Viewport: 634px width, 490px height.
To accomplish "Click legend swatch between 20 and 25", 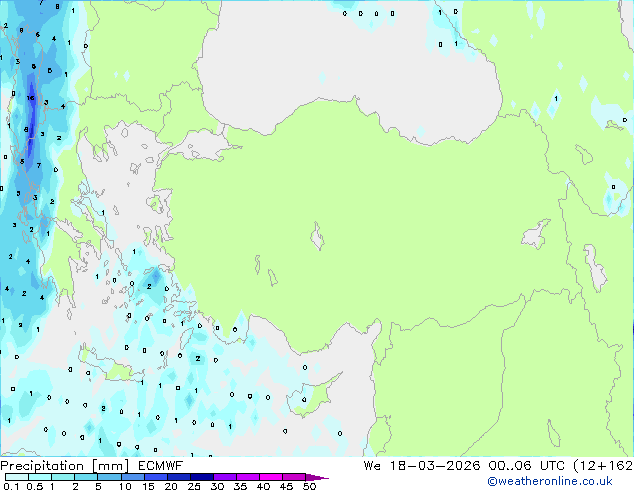I will click(179, 477).
